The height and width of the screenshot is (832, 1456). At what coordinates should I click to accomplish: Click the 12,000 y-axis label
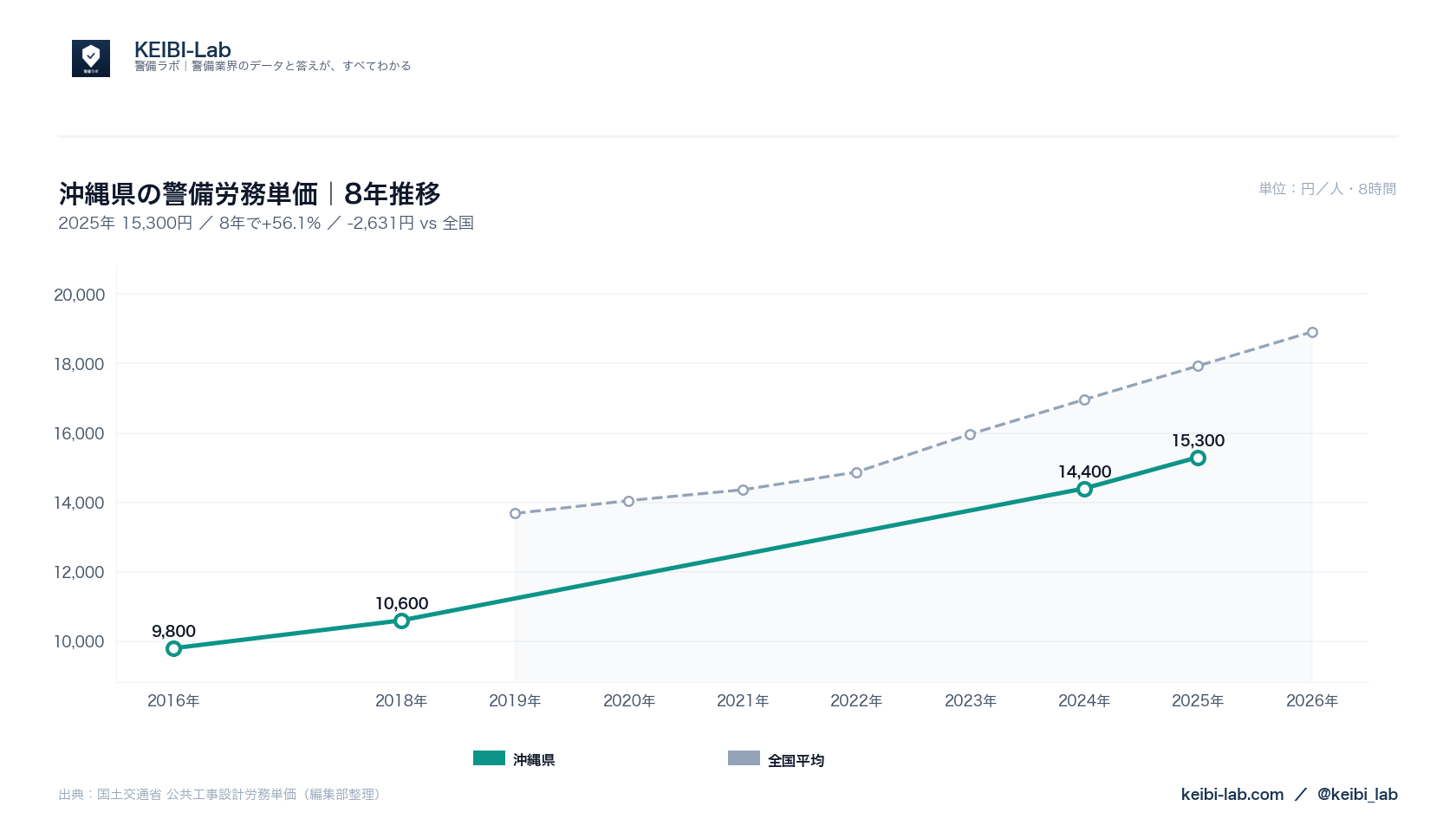(x=79, y=572)
